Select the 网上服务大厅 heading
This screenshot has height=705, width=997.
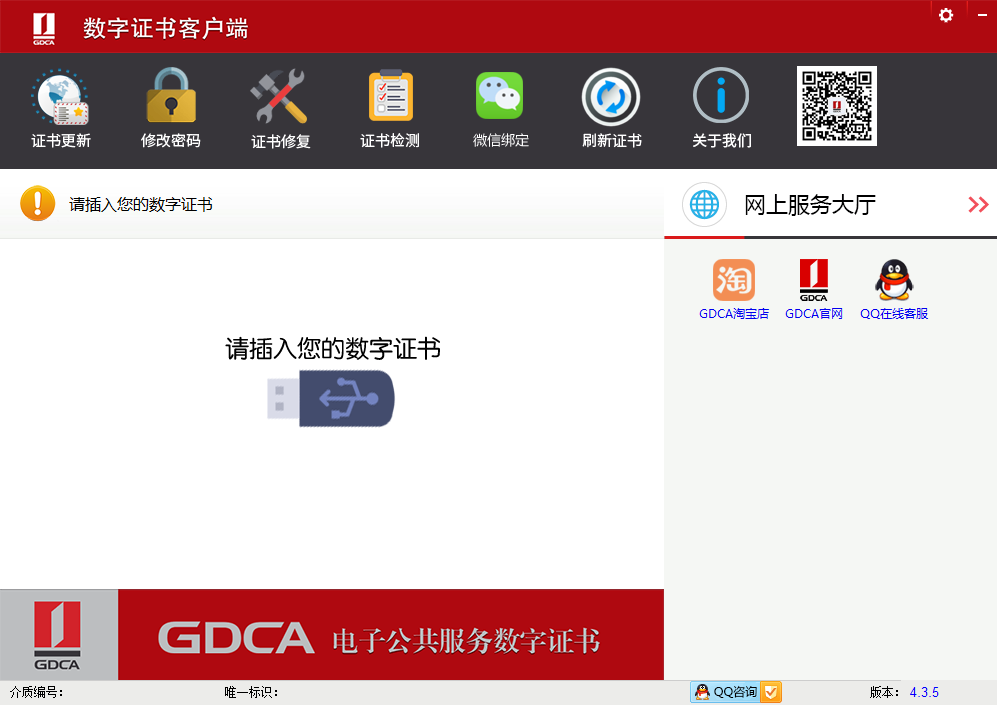click(x=809, y=205)
